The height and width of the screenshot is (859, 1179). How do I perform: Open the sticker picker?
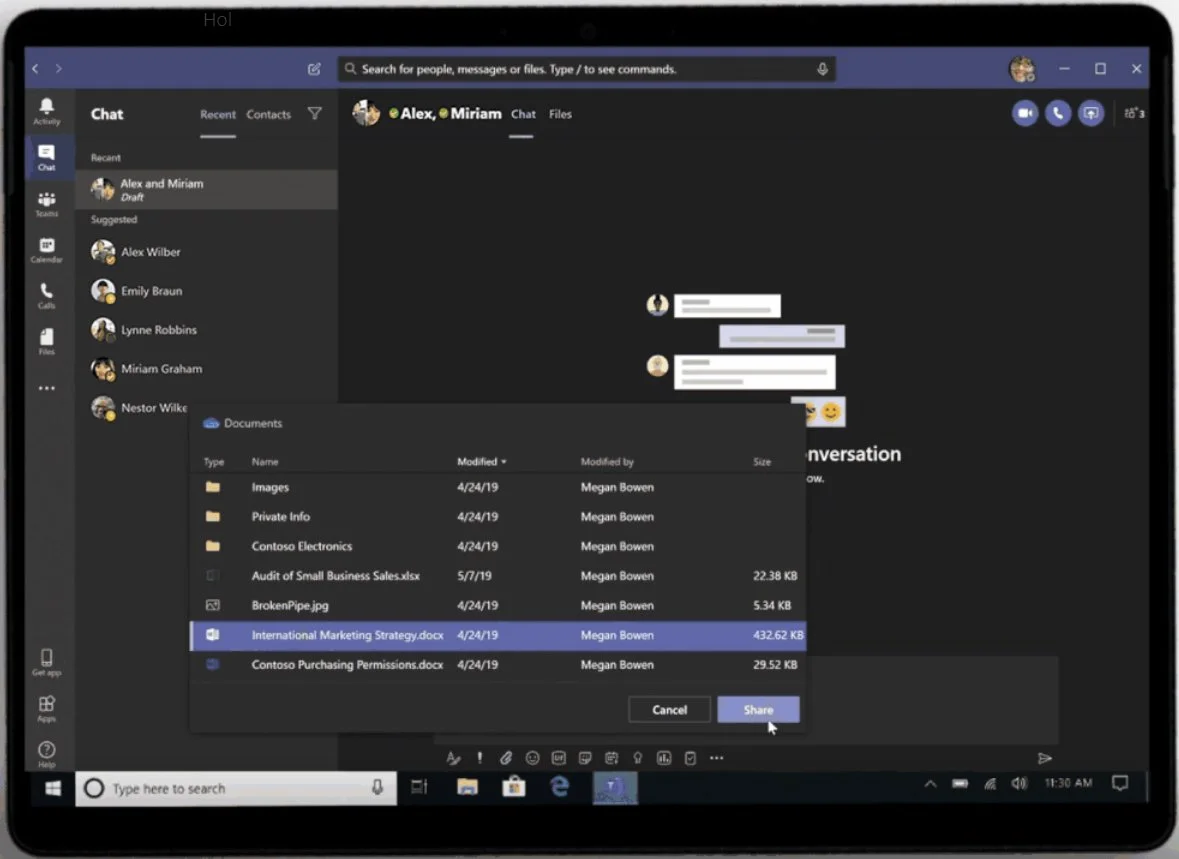[585, 758]
